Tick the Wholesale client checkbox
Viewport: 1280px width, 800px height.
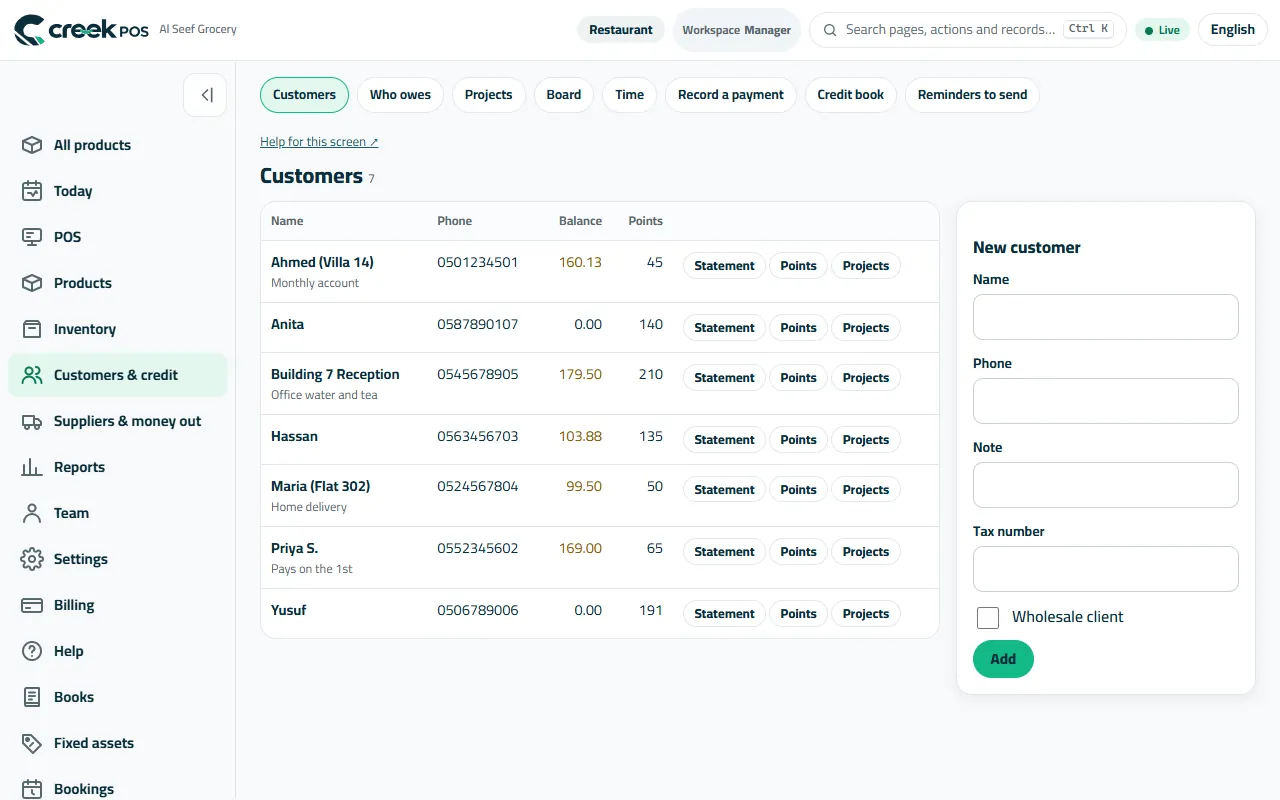click(988, 618)
